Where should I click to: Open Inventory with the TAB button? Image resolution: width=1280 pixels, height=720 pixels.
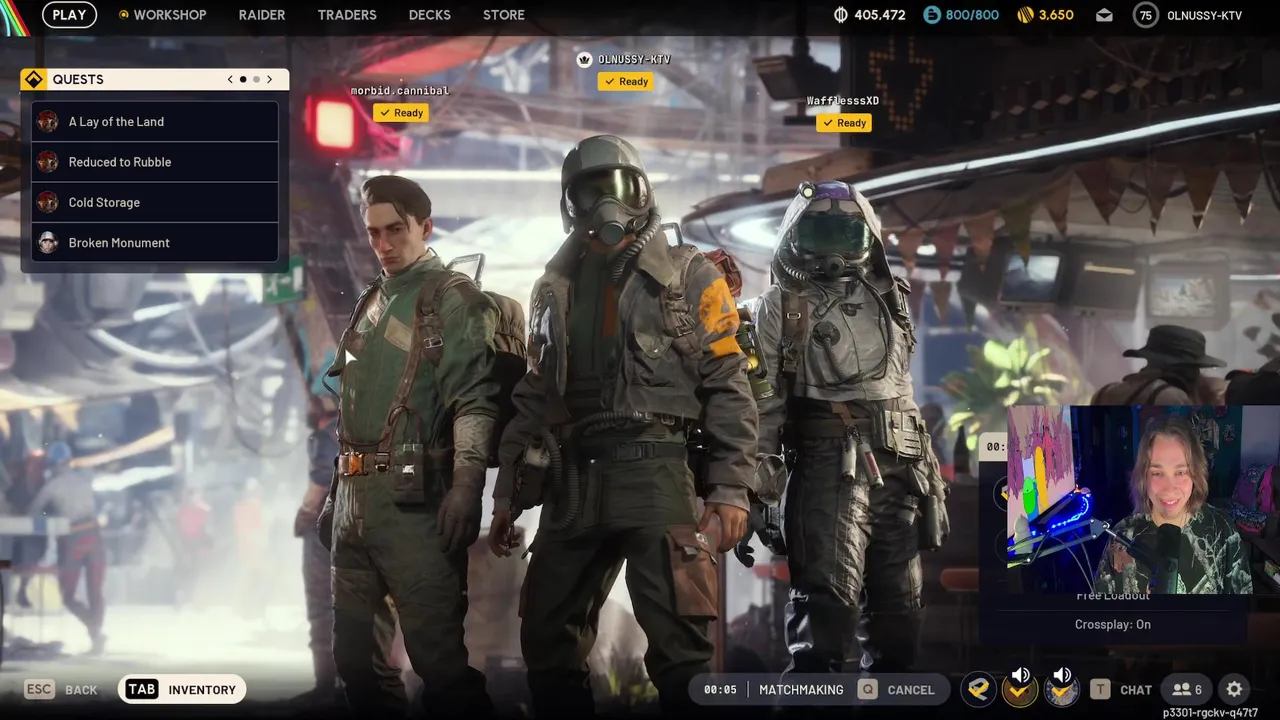pyautogui.click(x=182, y=689)
